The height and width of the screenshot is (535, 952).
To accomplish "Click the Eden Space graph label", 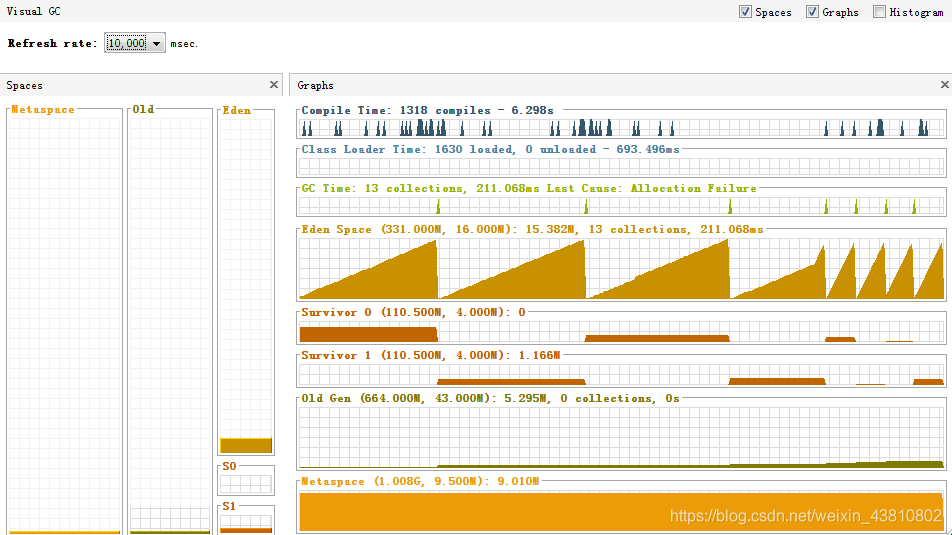I will coord(532,230).
